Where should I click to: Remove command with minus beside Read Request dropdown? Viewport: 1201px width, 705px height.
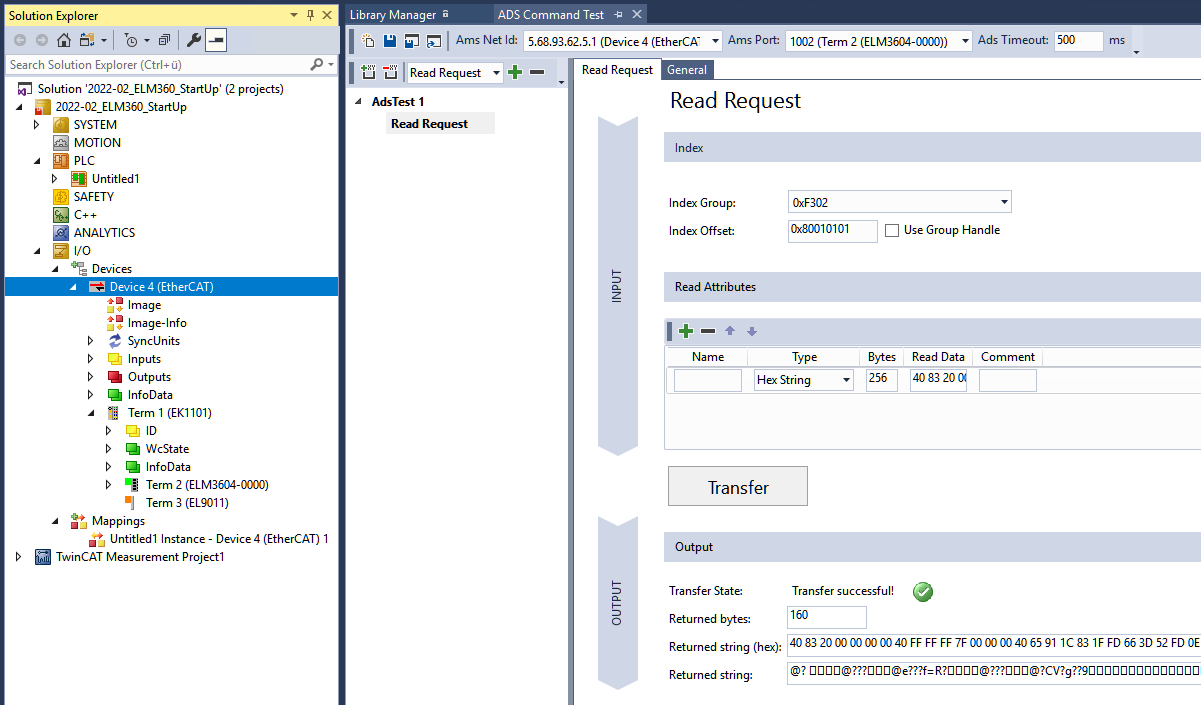coord(537,72)
